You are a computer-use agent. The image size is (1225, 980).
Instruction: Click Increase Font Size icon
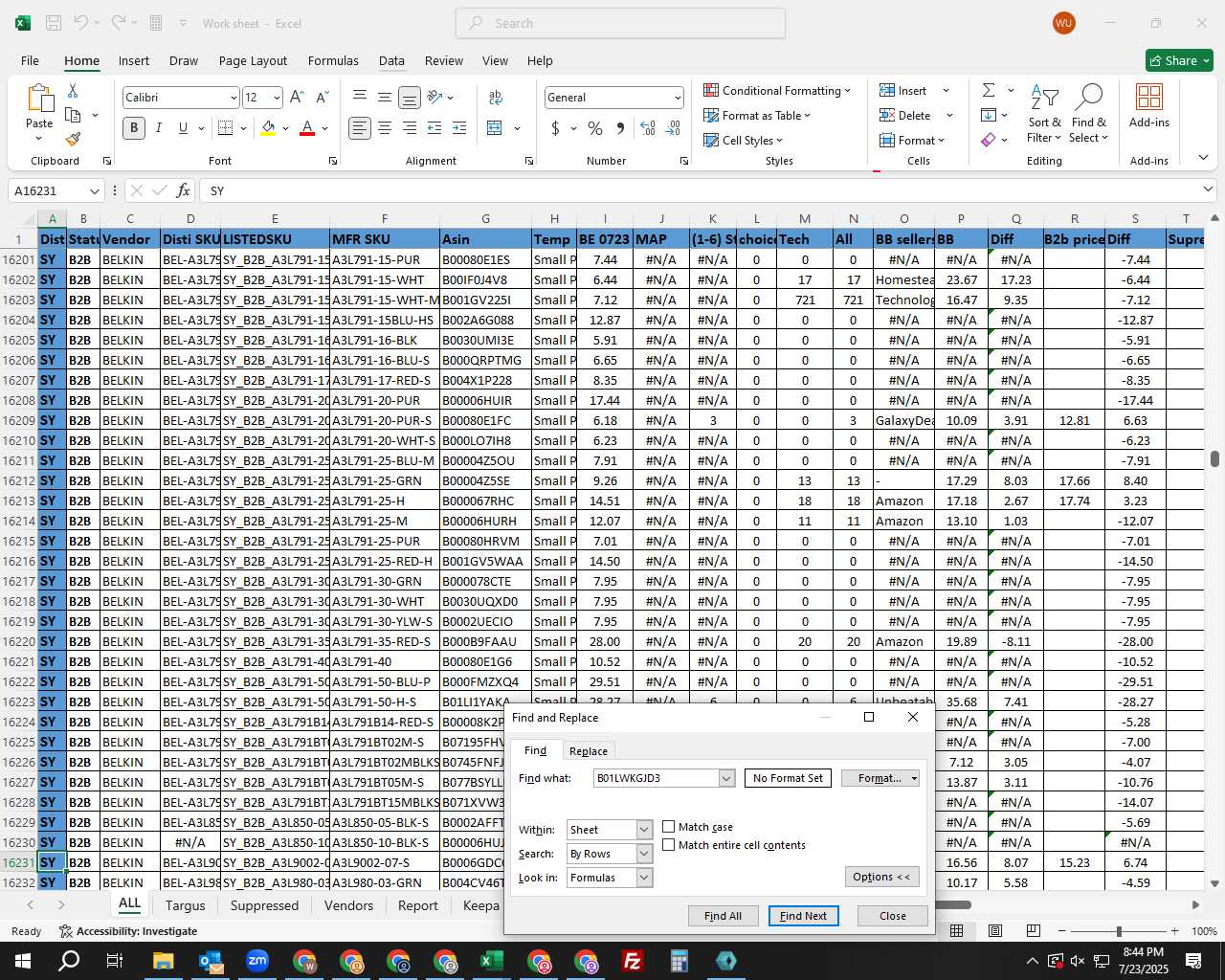point(297,97)
